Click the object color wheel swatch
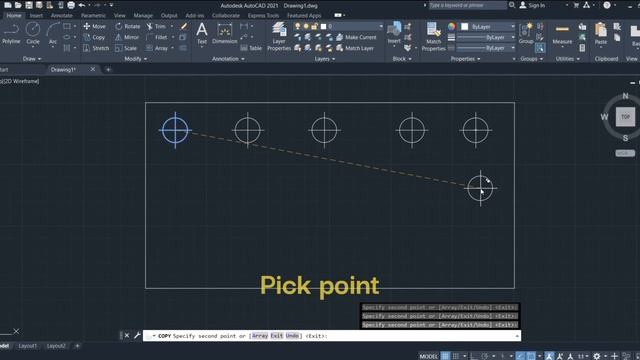Screen dimensions: 640x360 pyautogui.click(x=451, y=26)
